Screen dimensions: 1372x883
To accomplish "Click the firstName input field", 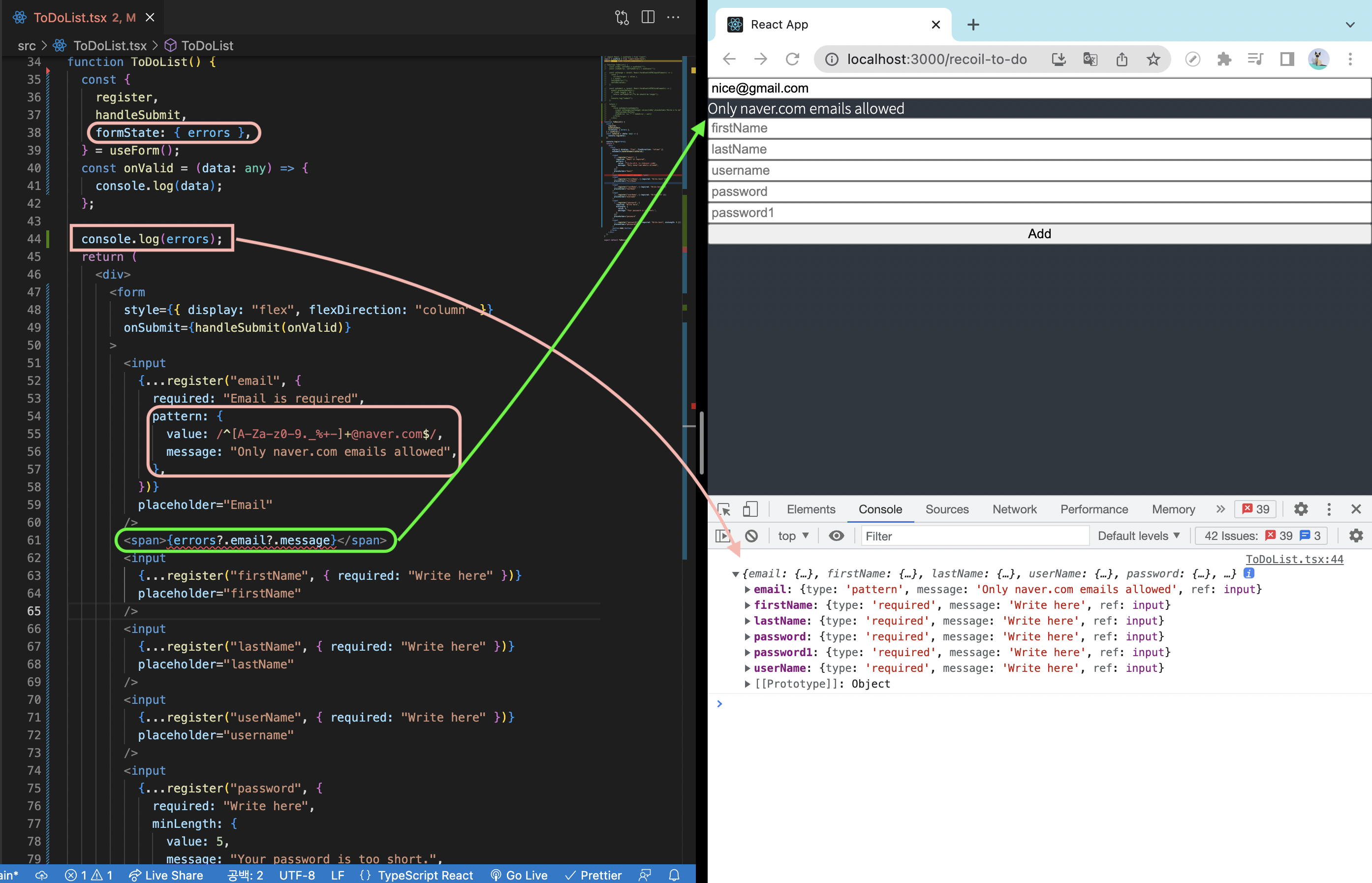I will pyautogui.click(x=1038, y=128).
